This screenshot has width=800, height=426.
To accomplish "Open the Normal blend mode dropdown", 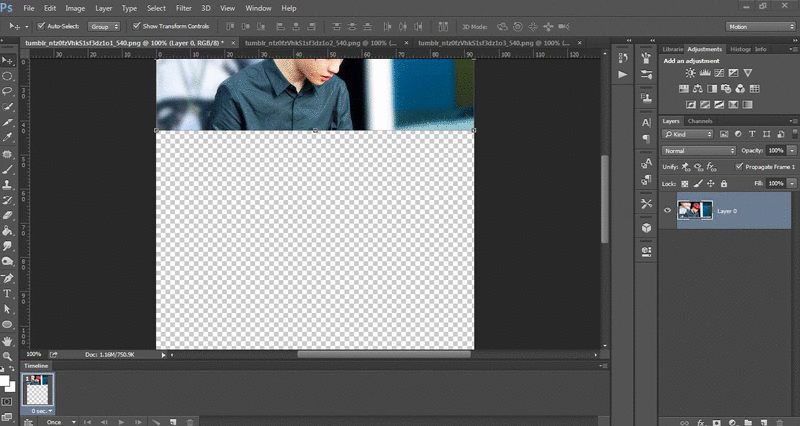I will tap(698, 151).
